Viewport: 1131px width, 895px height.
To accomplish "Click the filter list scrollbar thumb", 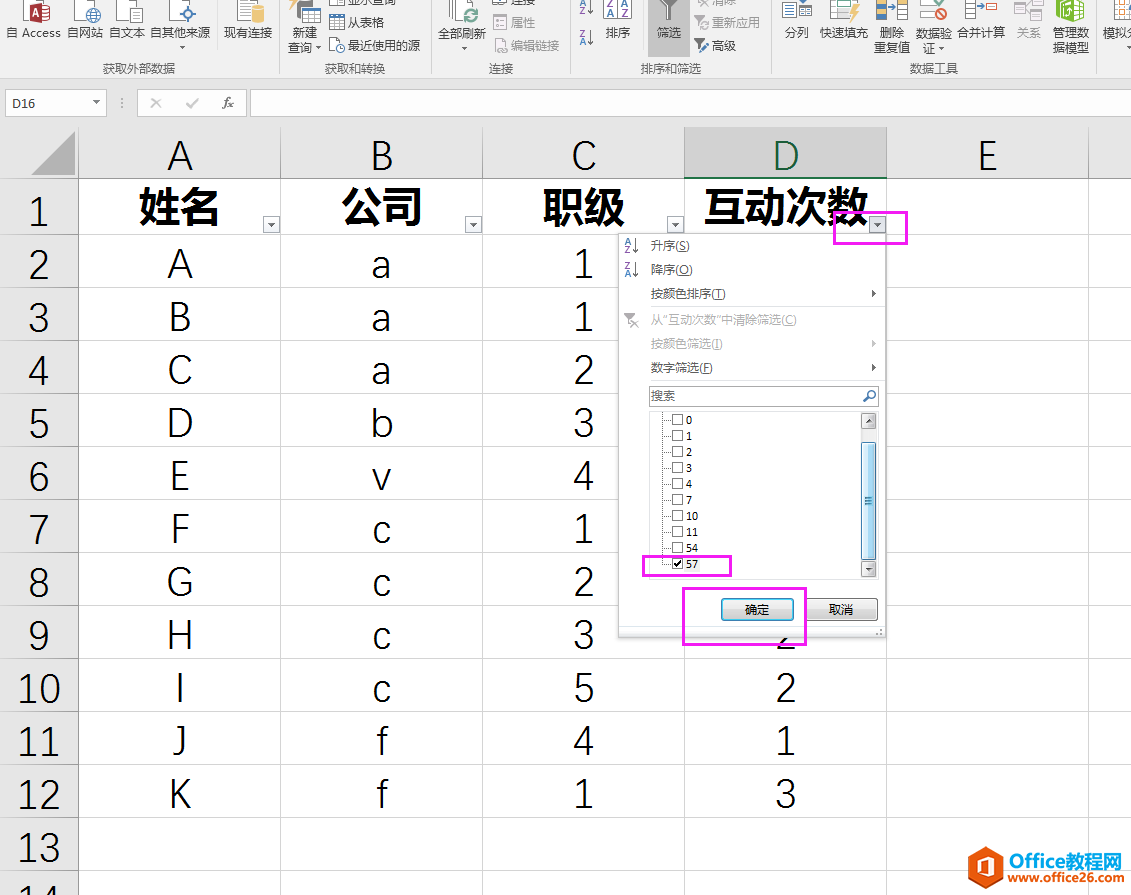I will click(868, 501).
